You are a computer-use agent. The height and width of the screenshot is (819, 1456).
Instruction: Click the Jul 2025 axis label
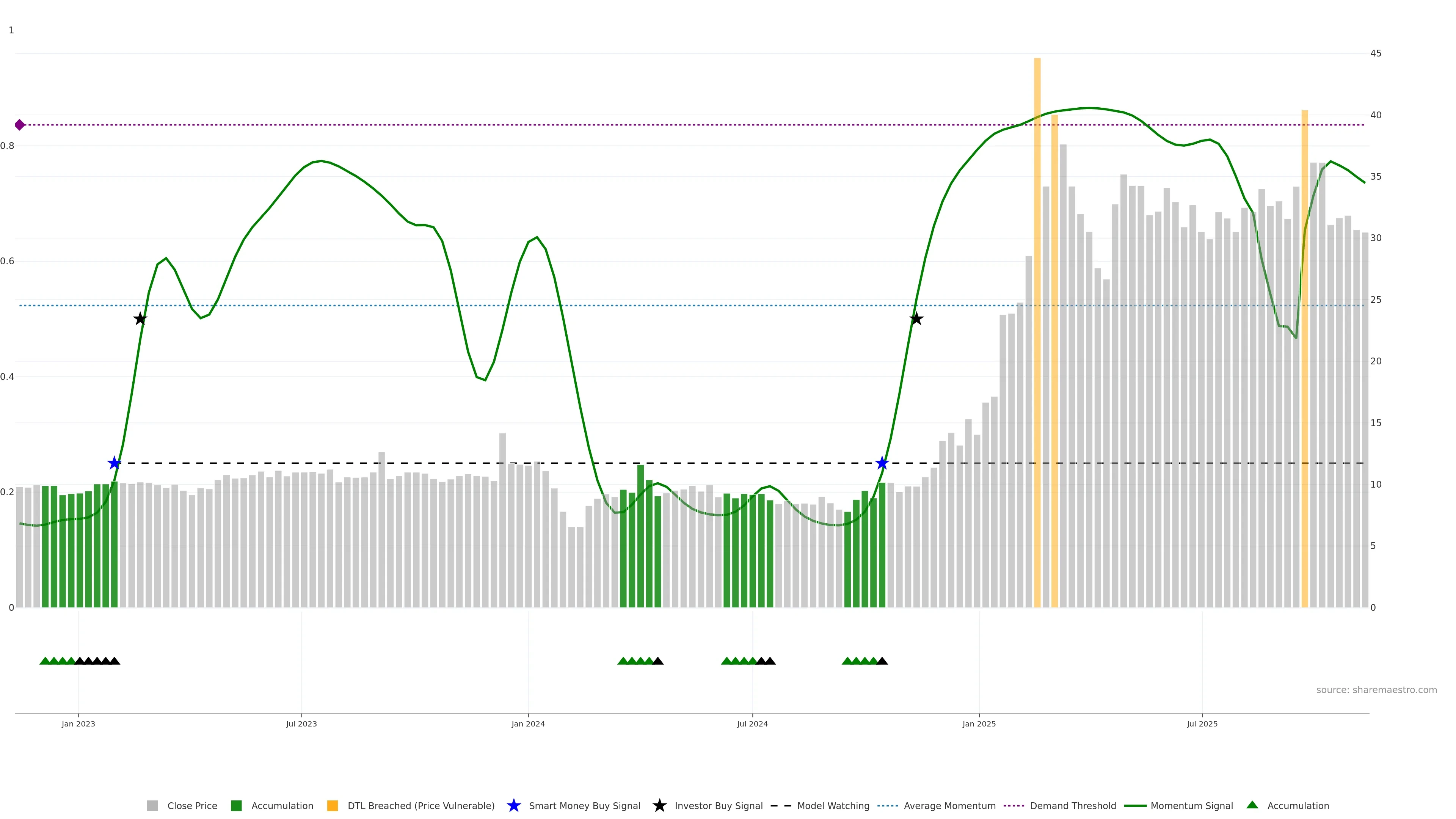[1202, 723]
